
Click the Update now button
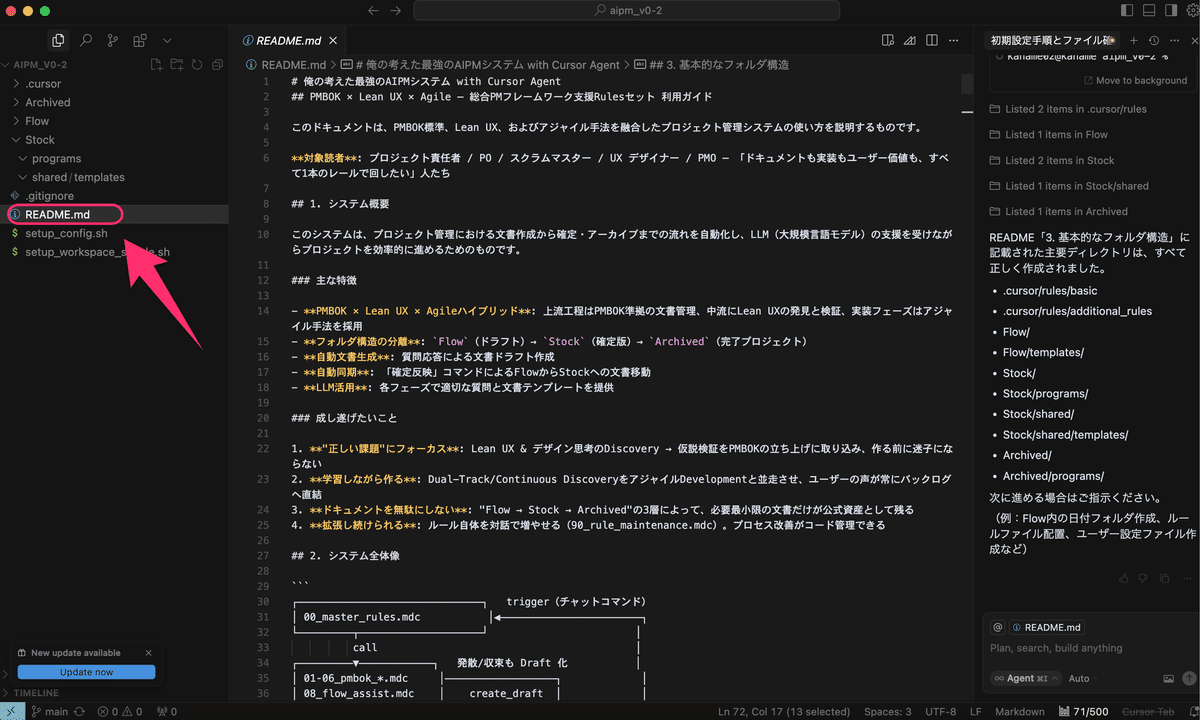coord(86,672)
